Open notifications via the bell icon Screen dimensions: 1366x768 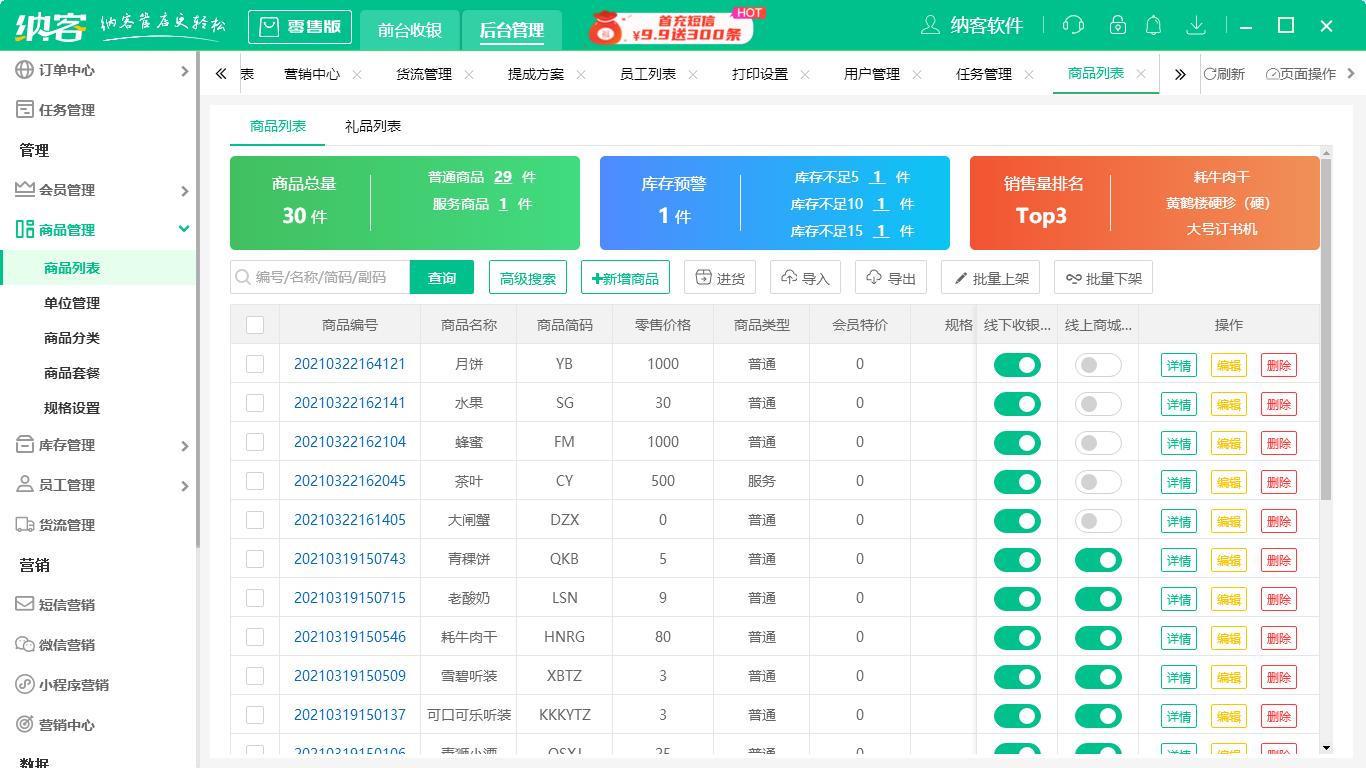[1154, 24]
